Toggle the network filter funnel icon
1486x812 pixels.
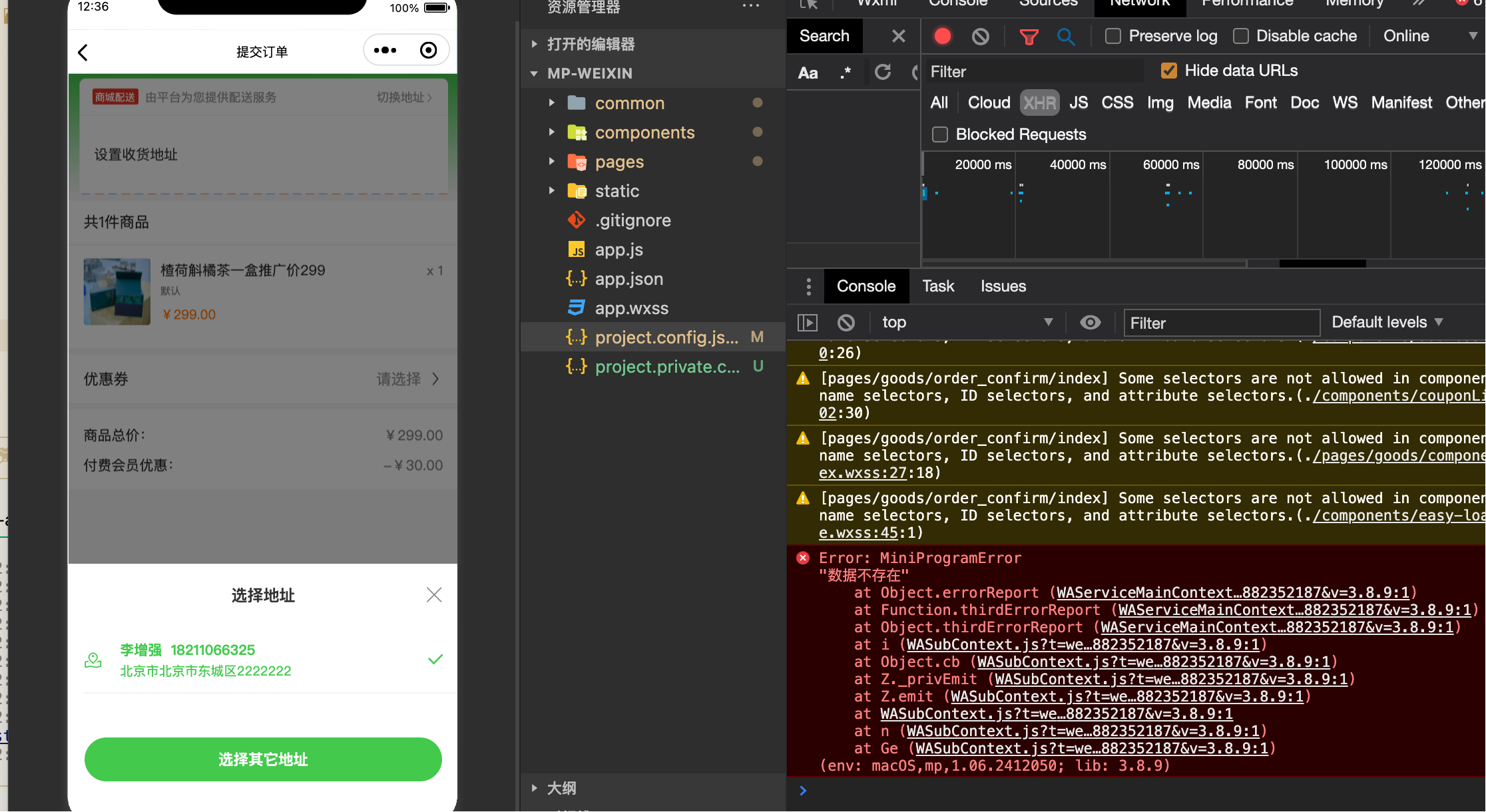tap(1029, 37)
